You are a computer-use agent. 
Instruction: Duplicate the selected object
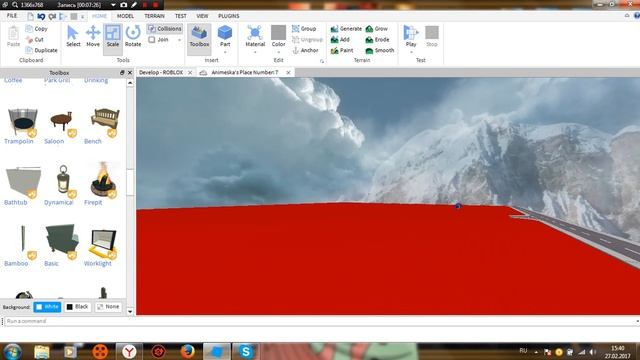(41, 50)
